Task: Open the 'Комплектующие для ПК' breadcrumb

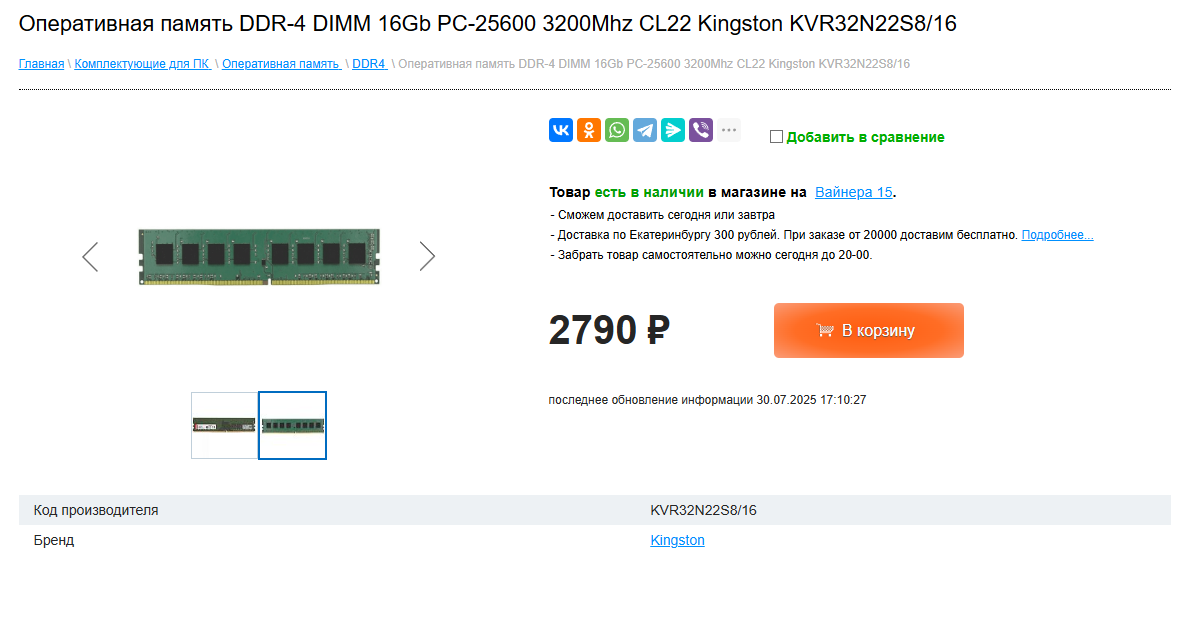Action: 143,64
